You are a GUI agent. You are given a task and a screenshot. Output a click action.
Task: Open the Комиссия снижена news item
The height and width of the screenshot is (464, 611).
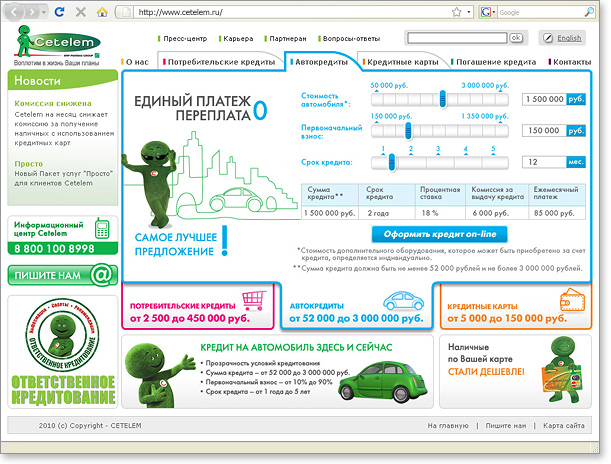53,104
